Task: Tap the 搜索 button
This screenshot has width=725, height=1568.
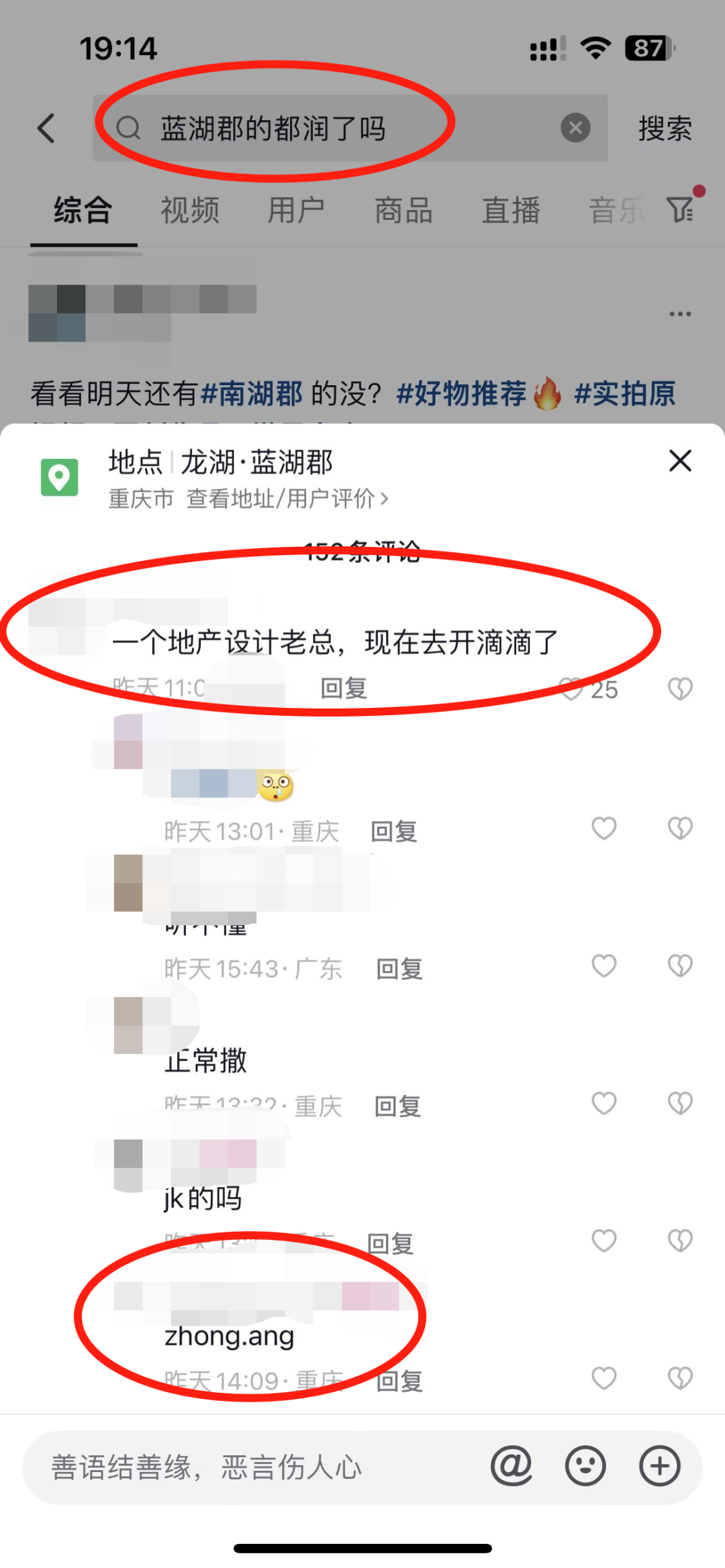Action: 665,128
